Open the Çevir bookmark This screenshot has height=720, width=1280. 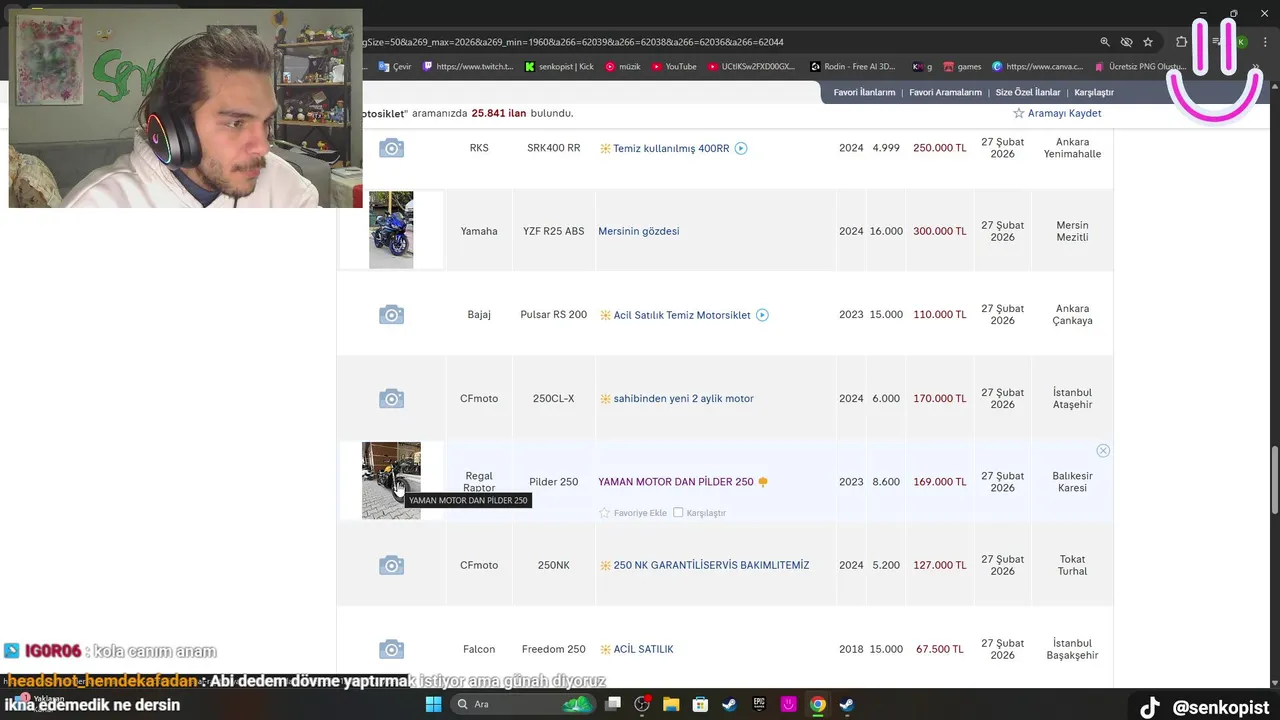393,67
